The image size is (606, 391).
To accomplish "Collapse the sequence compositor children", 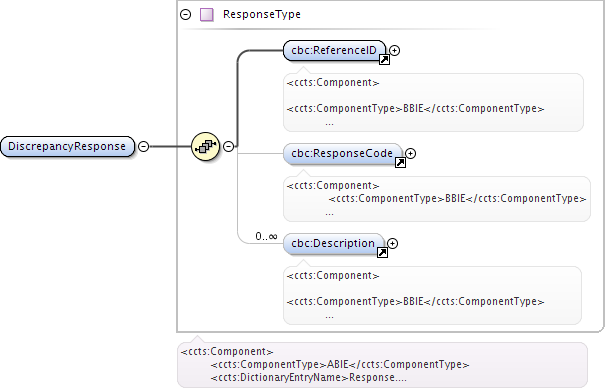I will point(228,146).
